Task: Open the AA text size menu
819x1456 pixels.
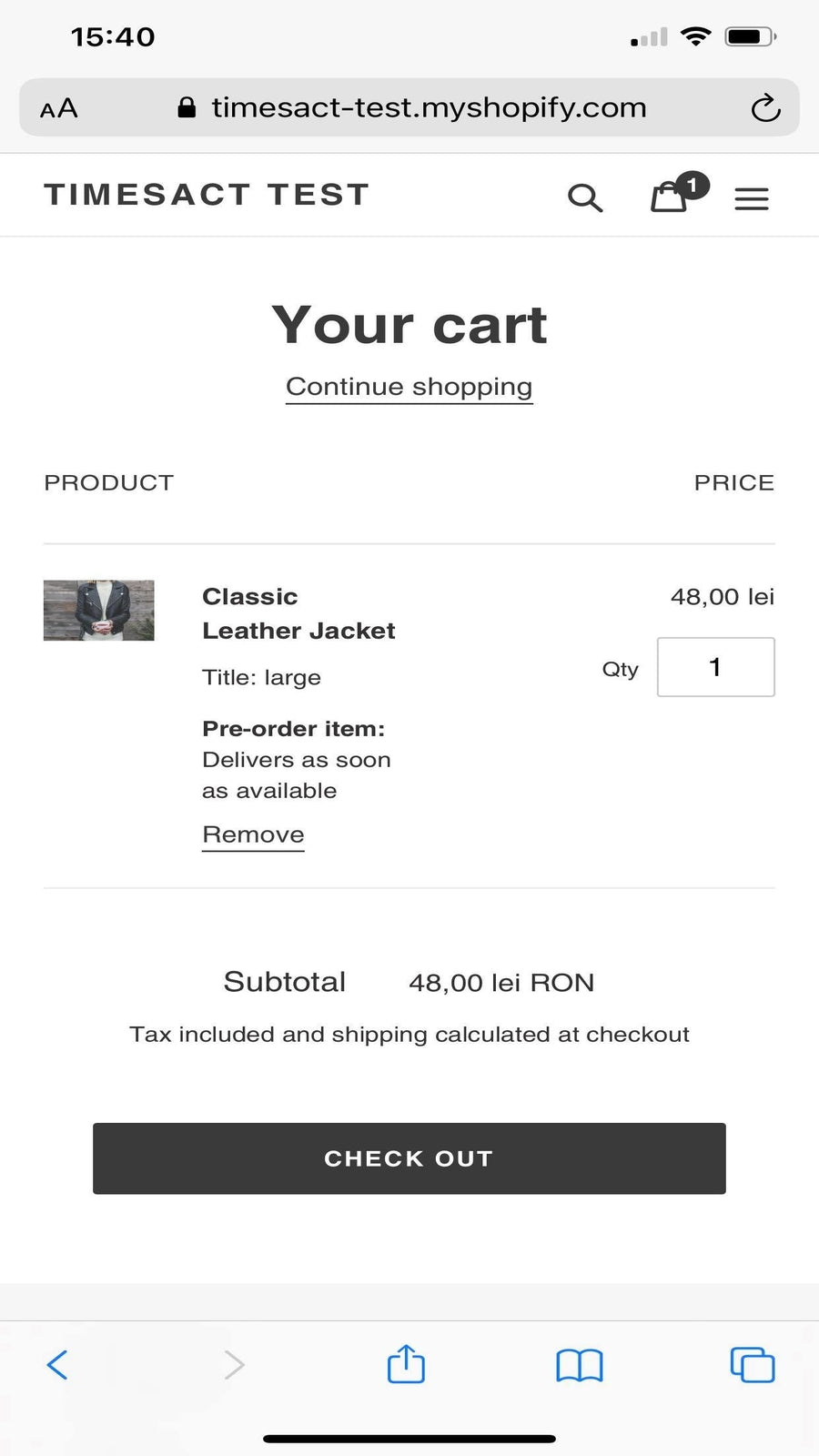Action: (59, 109)
